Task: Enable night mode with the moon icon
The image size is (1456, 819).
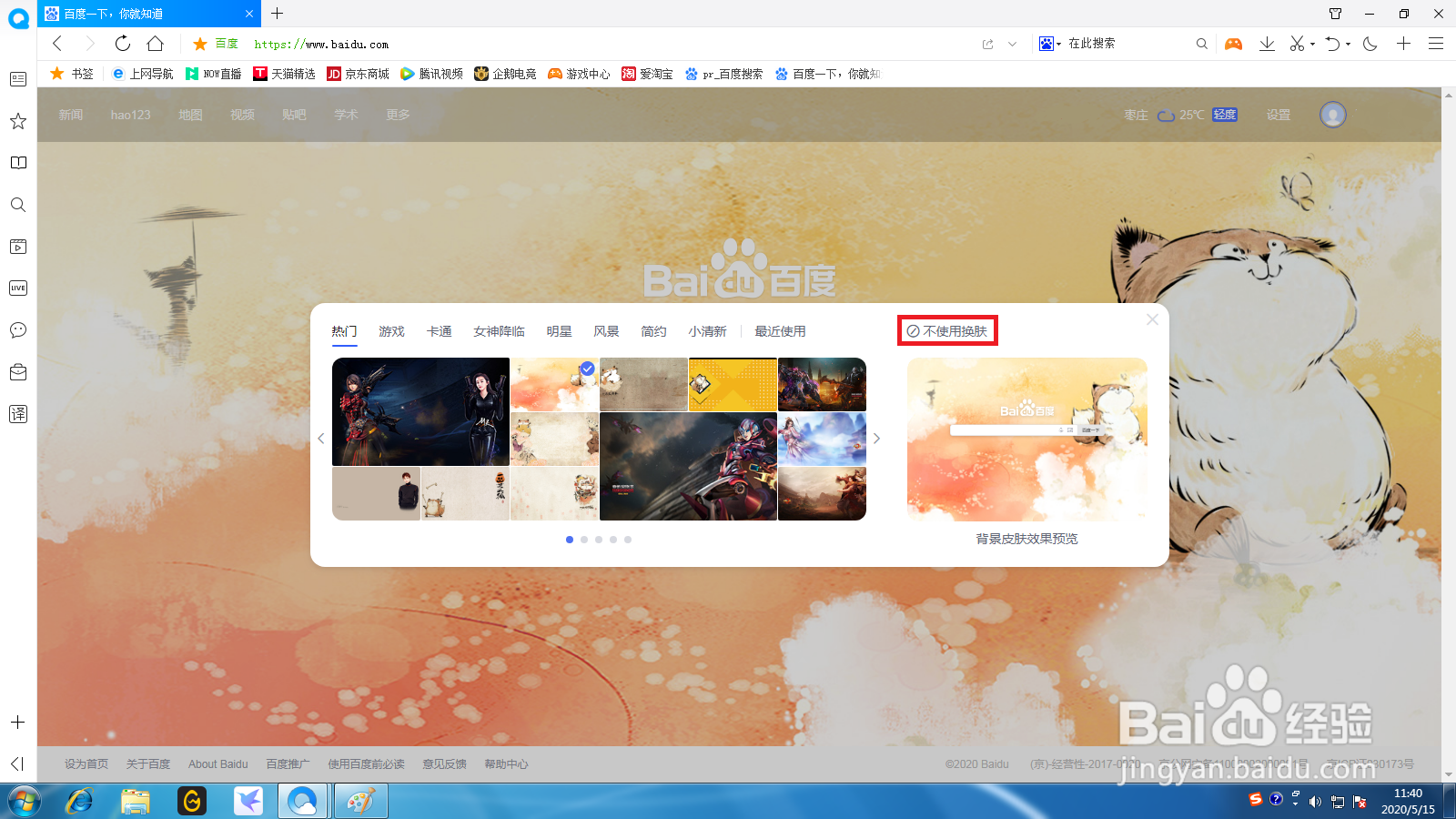Action: 1370,43
